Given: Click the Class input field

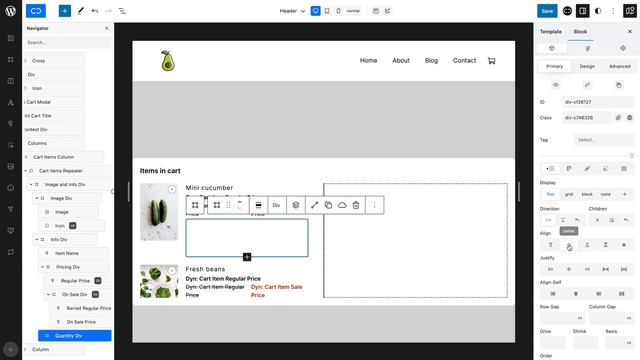Looking at the screenshot, I should point(586,118).
